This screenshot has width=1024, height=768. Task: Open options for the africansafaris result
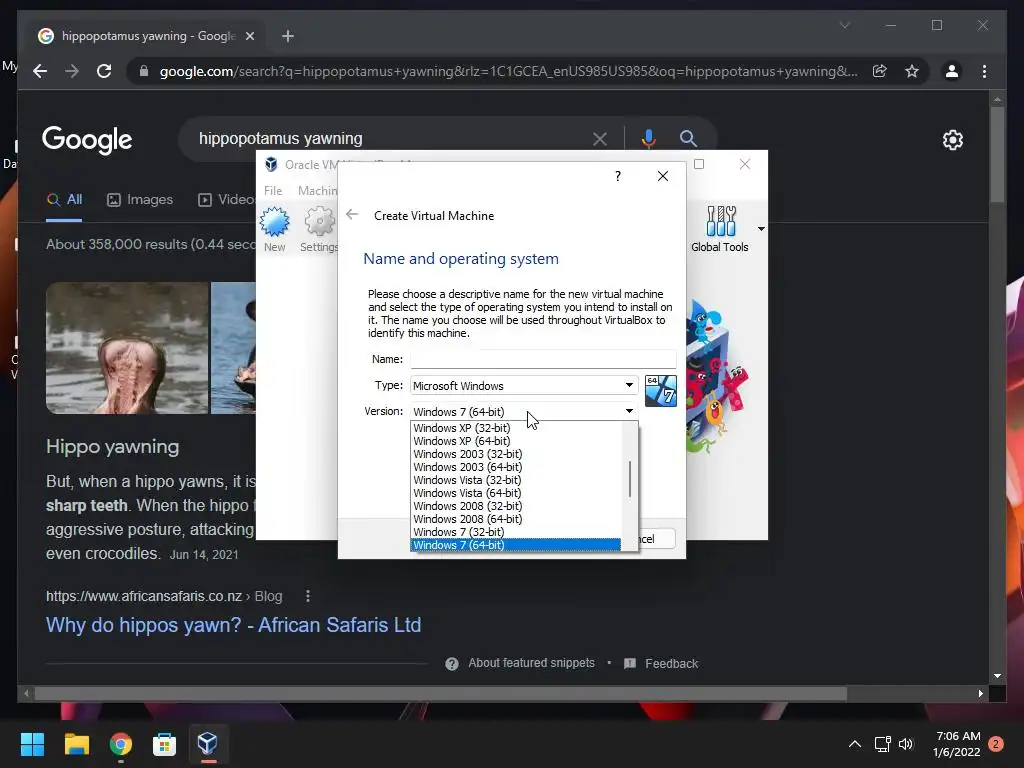click(x=308, y=596)
